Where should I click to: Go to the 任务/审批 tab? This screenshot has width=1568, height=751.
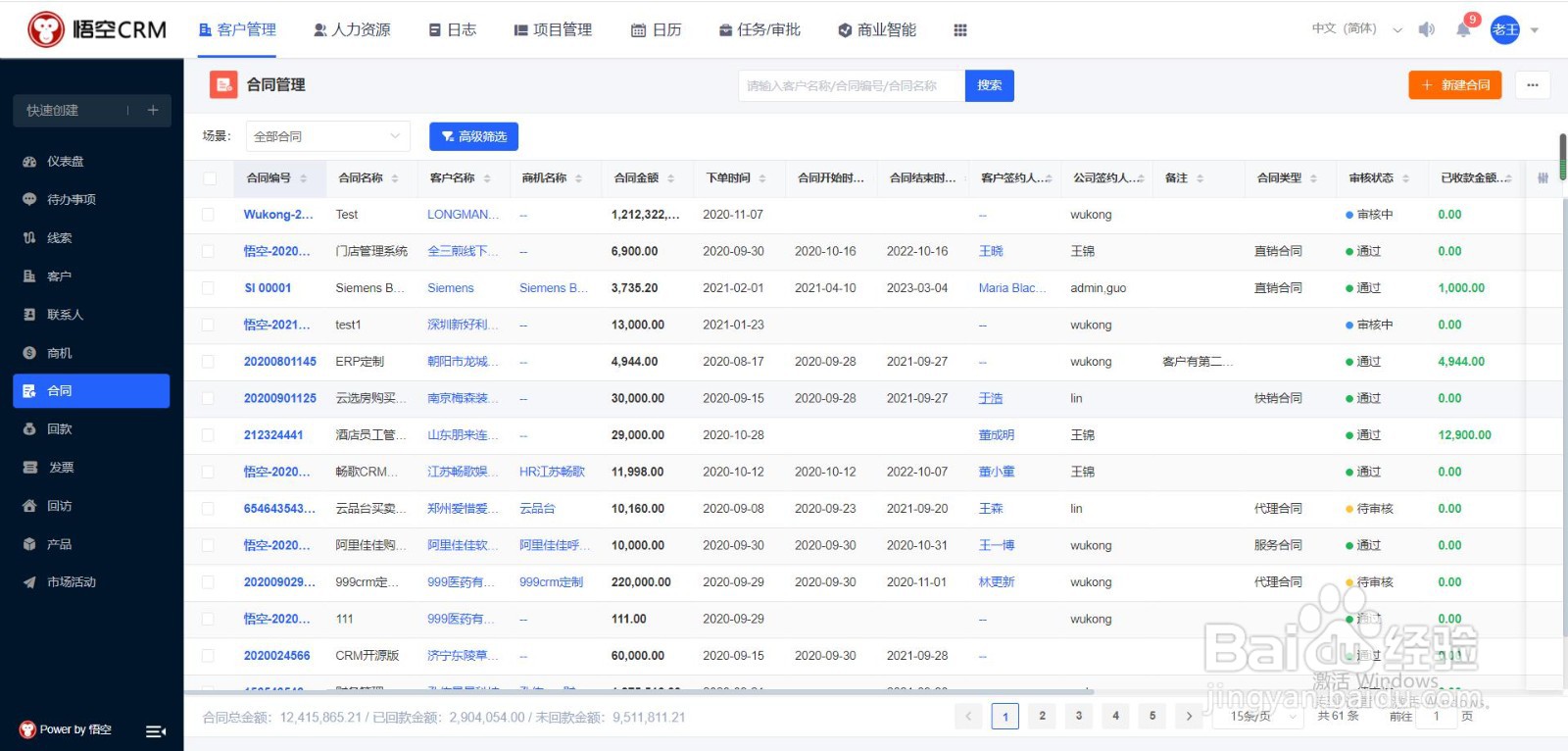coord(759,30)
